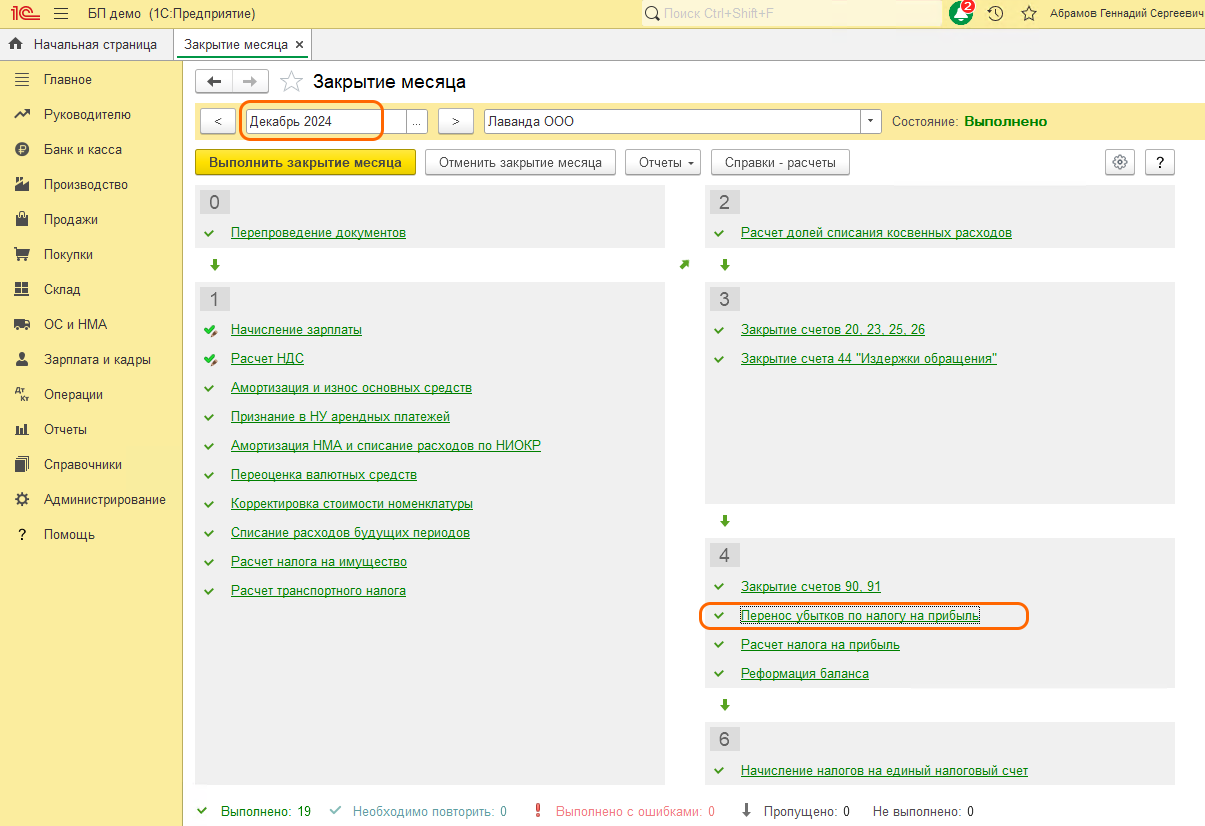The height and width of the screenshot is (826, 1205).
Task: Click Отменить закрытие месяца button
Action: click(520, 162)
